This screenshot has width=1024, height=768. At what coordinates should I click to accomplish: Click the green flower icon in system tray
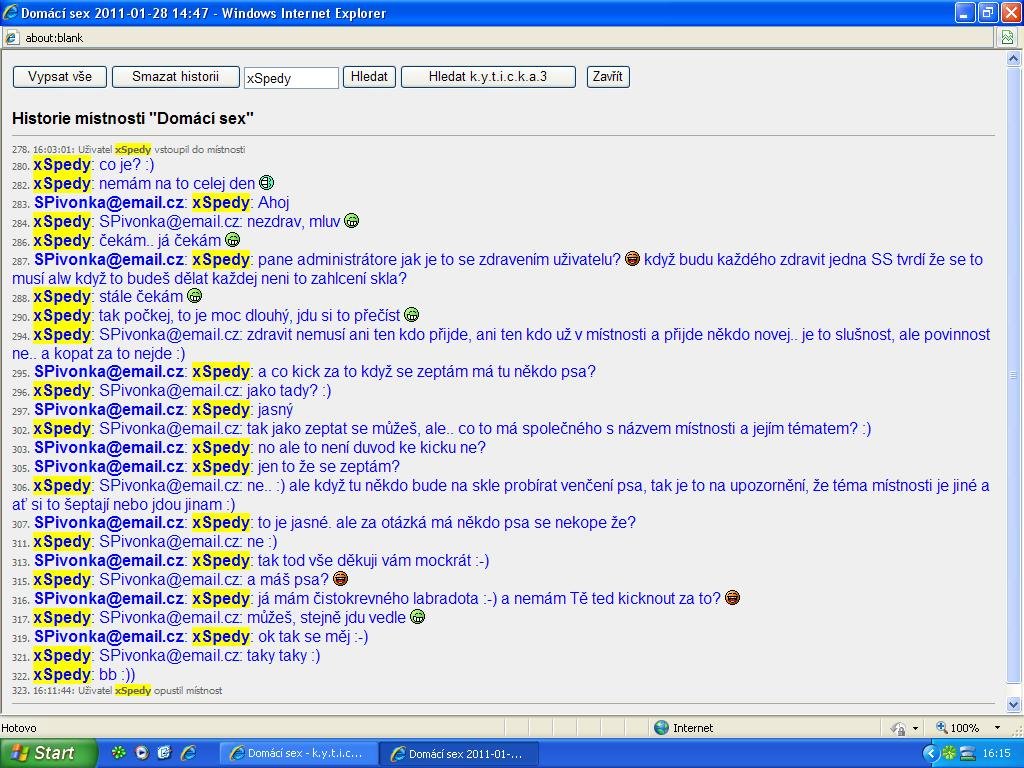click(949, 753)
